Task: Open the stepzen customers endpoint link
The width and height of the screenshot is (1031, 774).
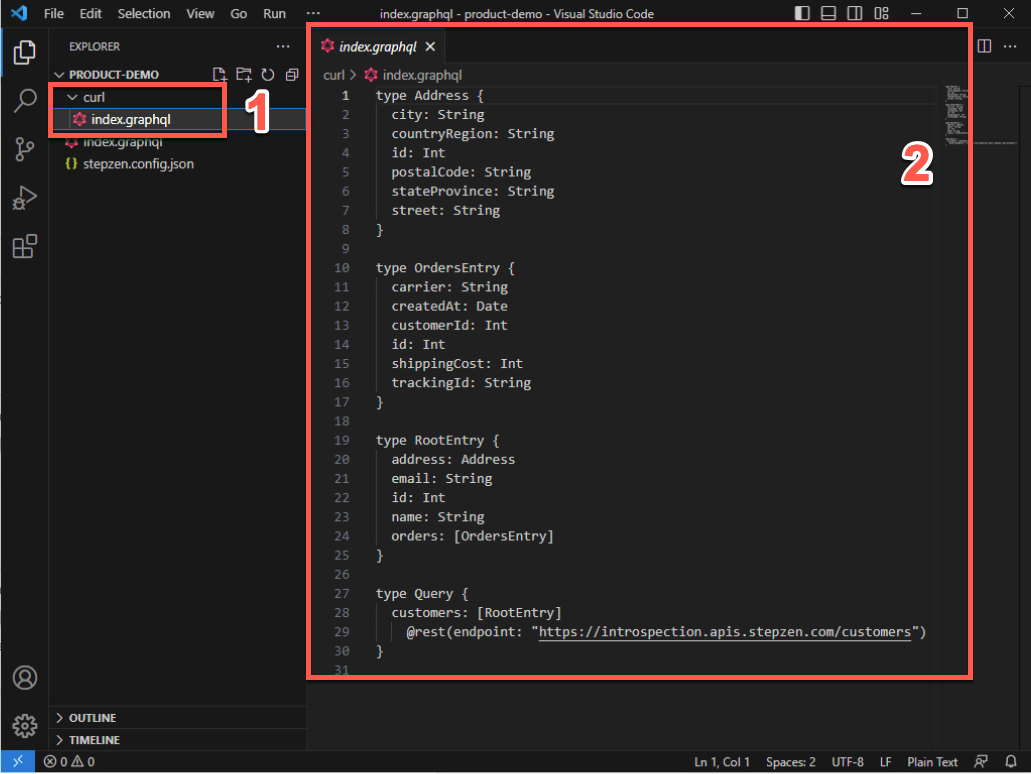Action: [x=724, y=632]
